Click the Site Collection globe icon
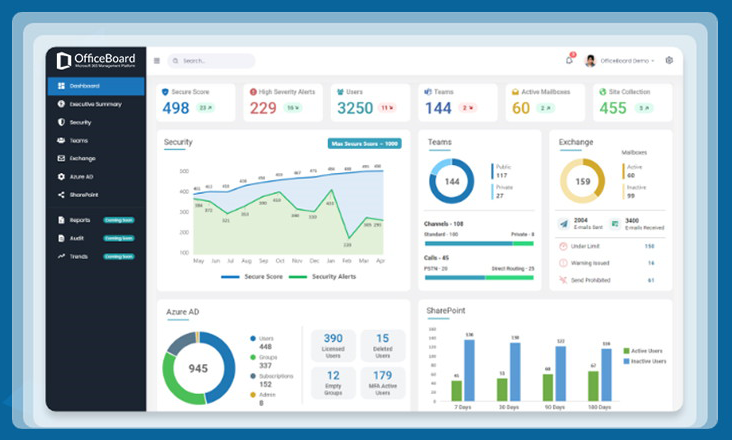 [x=603, y=92]
